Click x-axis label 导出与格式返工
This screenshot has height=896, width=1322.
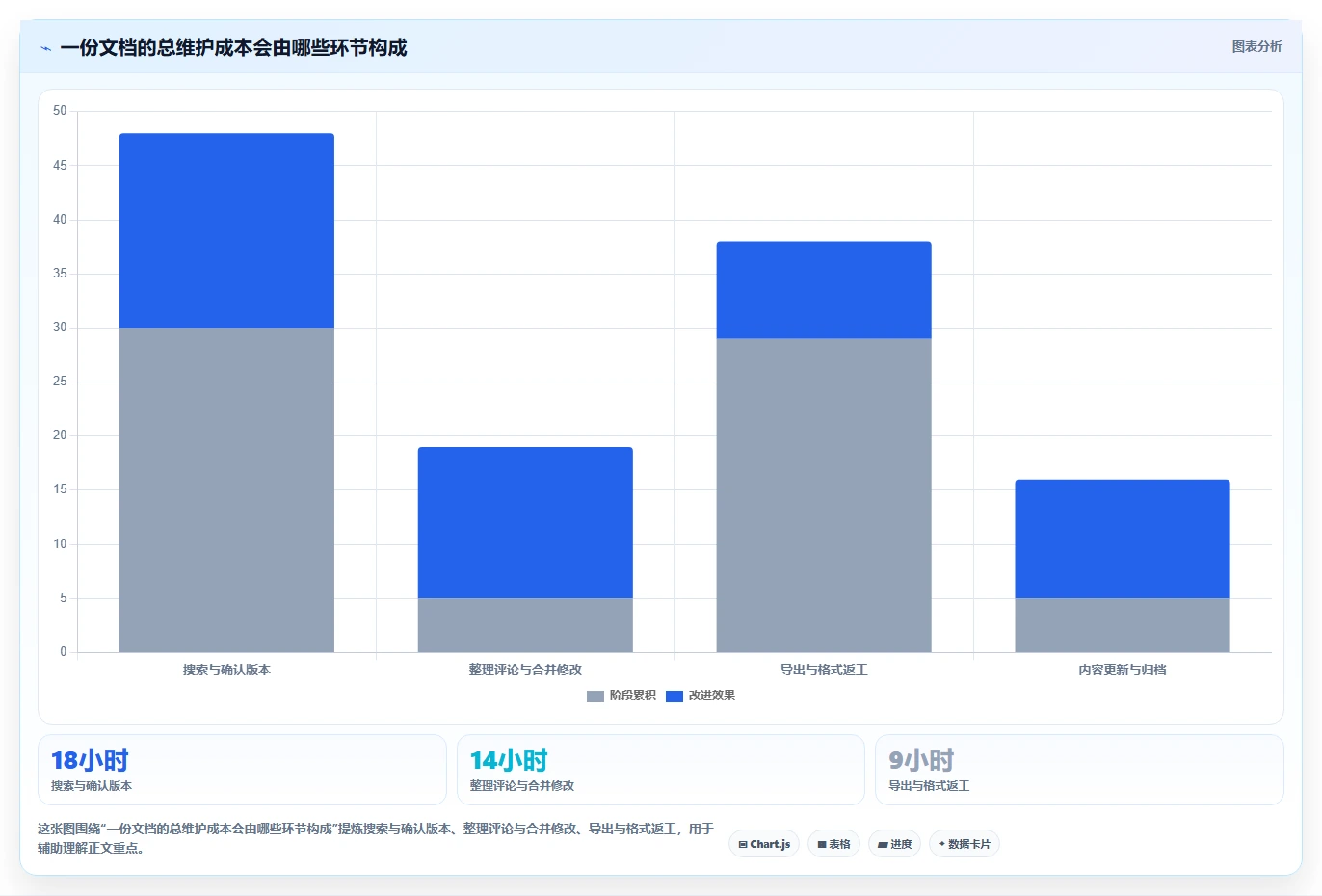coord(824,670)
